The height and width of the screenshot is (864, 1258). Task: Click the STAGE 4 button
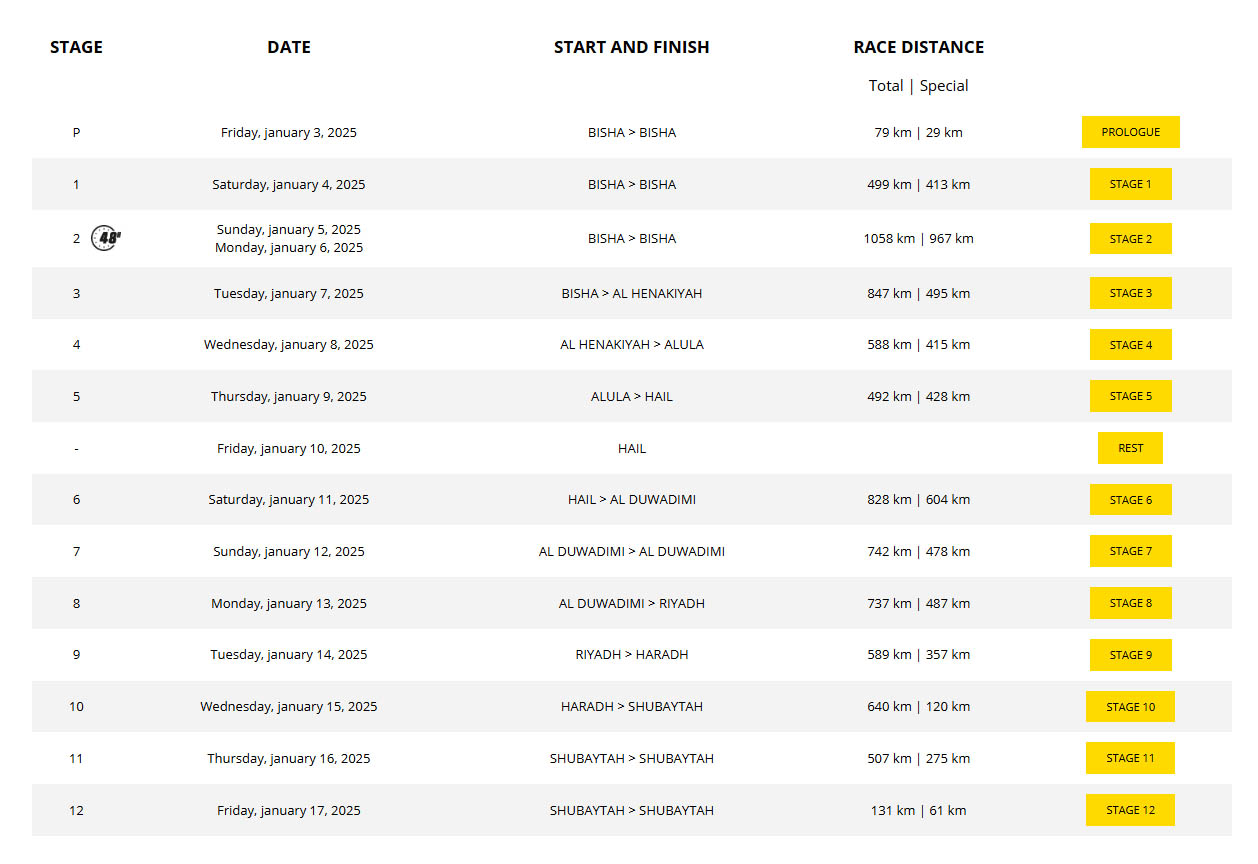click(1130, 345)
